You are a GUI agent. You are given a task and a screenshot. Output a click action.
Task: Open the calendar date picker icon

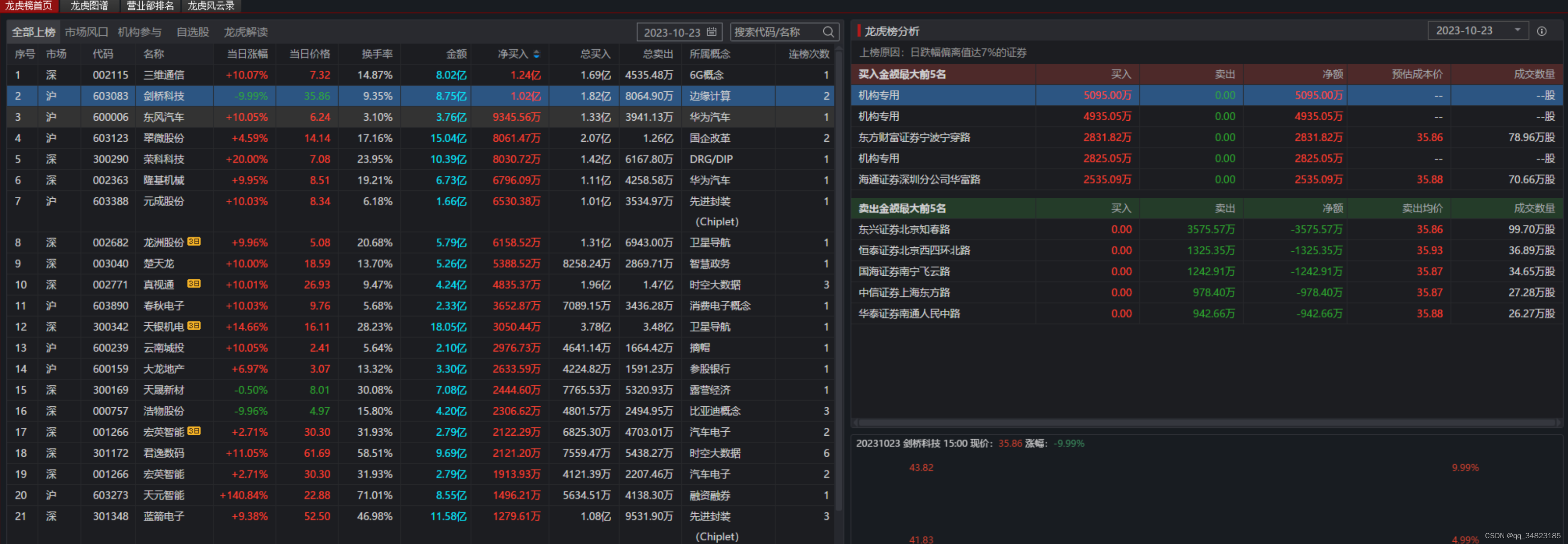712,32
